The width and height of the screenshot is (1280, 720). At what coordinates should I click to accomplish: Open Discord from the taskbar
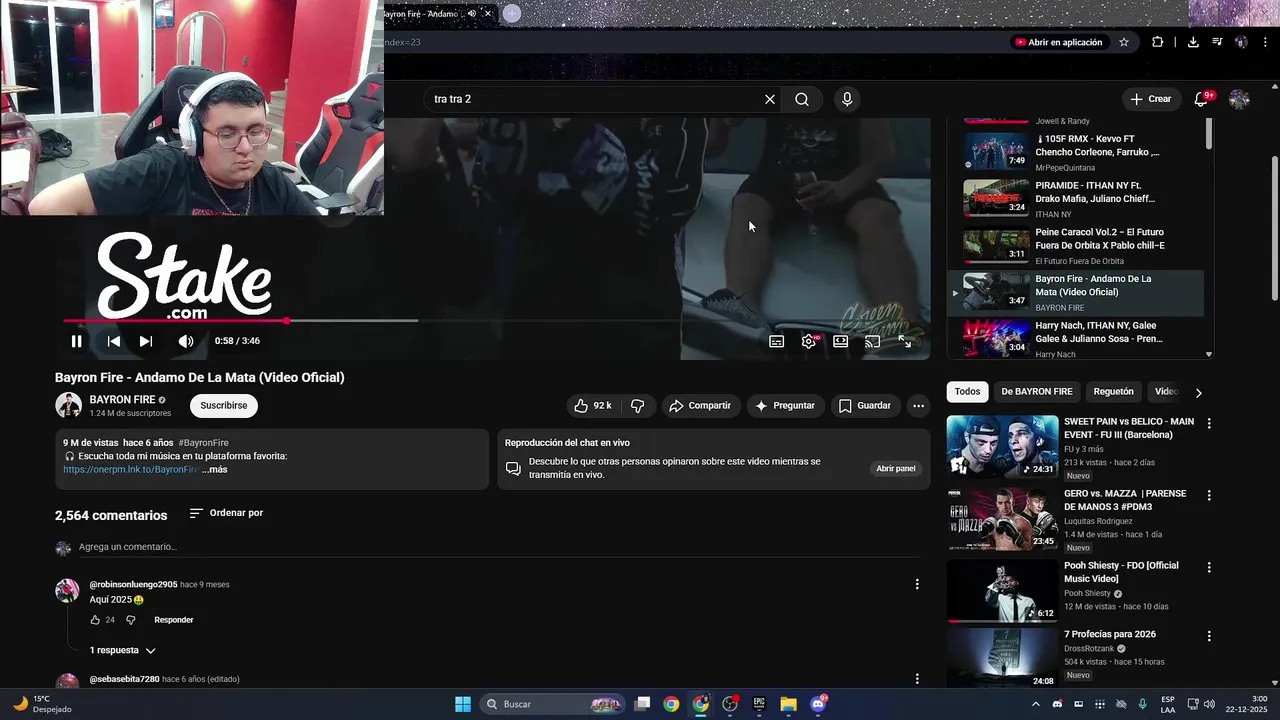pyautogui.click(x=819, y=704)
